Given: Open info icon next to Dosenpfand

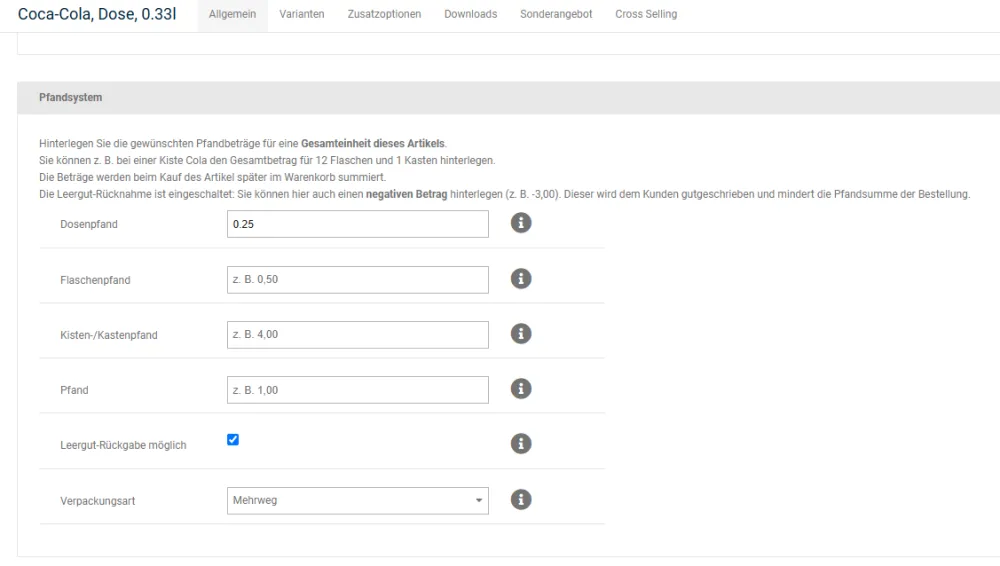Looking at the screenshot, I should (521, 223).
